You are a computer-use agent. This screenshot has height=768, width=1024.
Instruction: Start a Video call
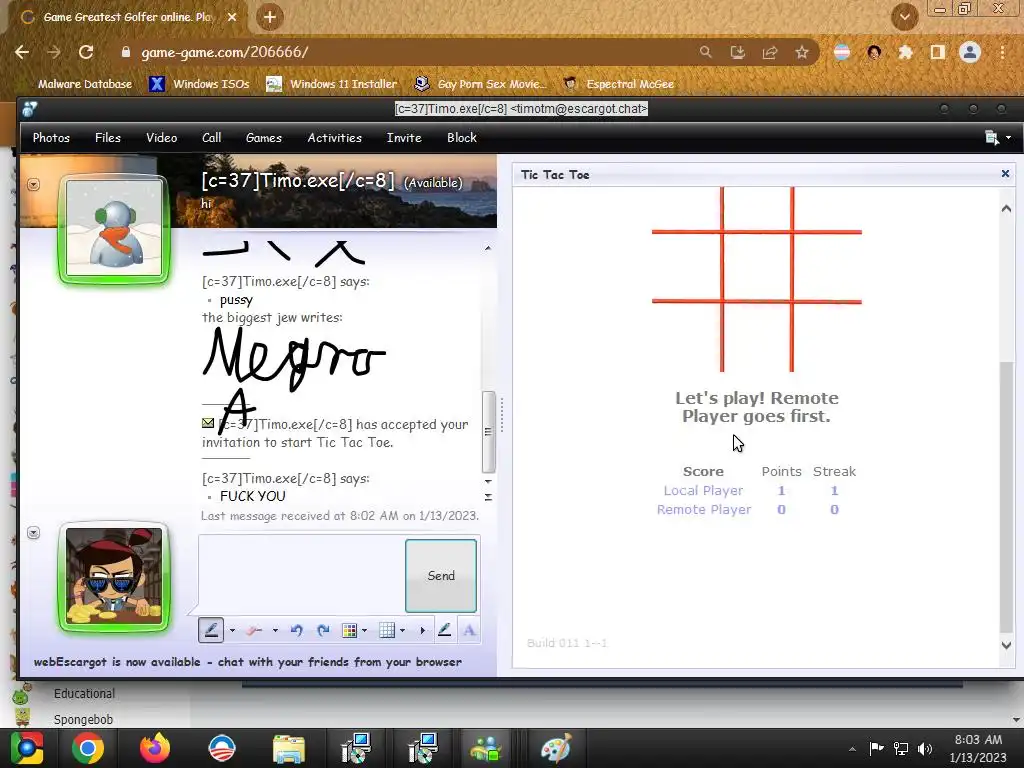tap(161, 138)
